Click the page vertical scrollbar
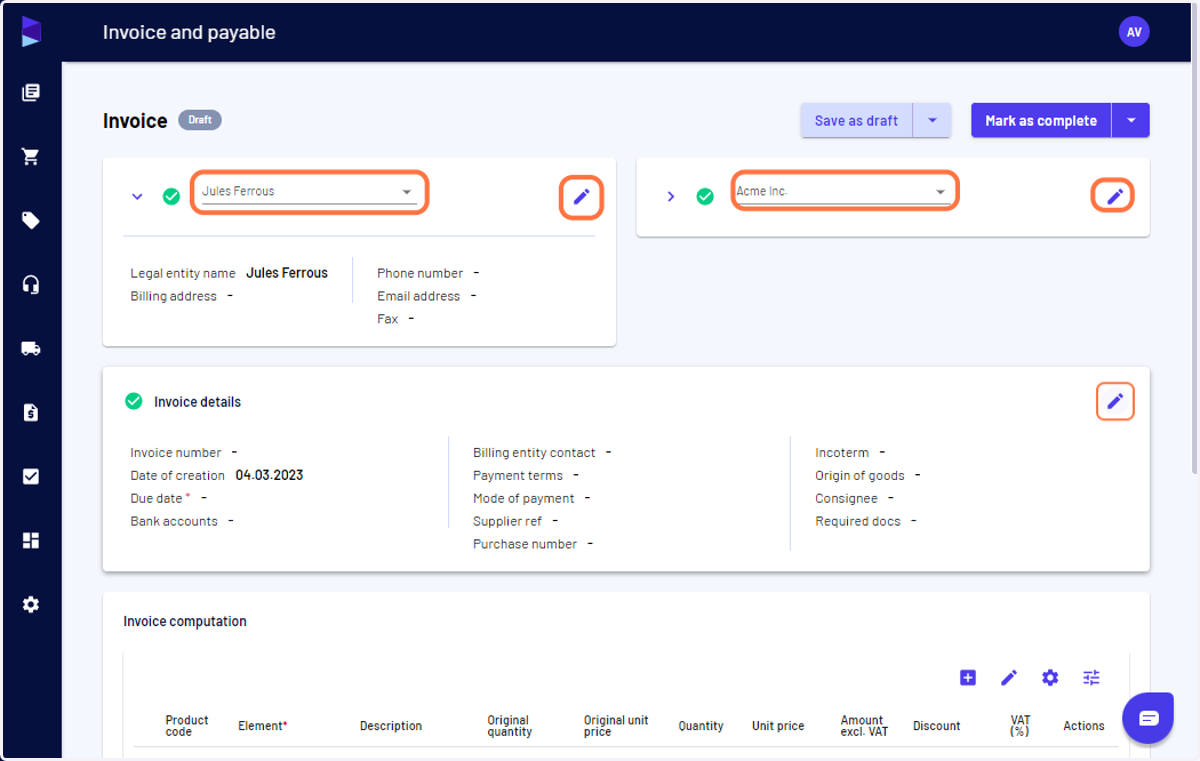Image resolution: width=1200 pixels, height=761 pixels. 1194,240
